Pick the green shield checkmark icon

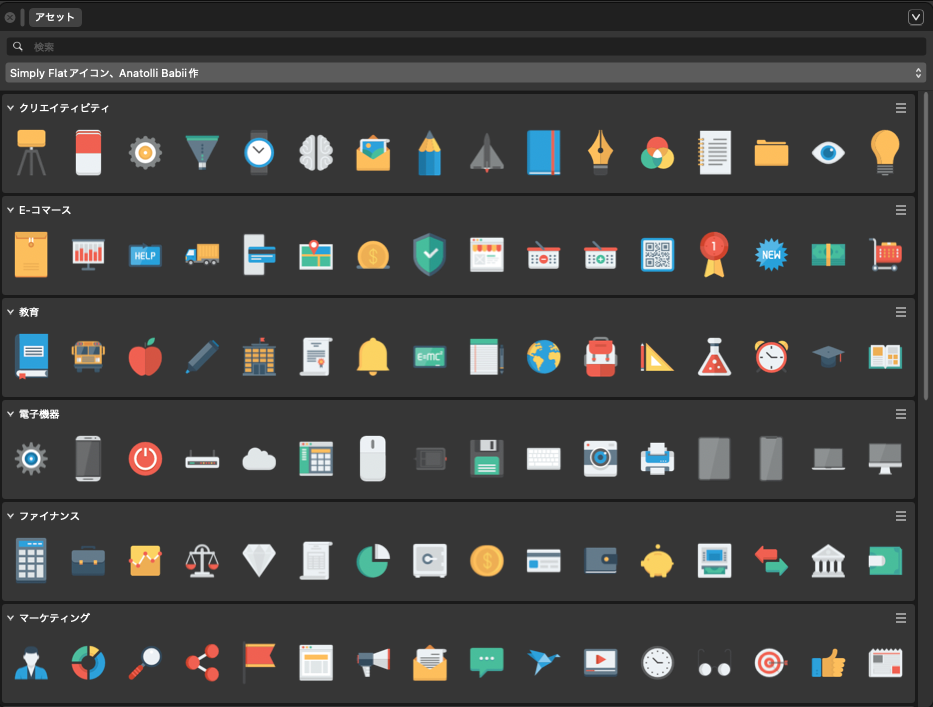(430, 255)
